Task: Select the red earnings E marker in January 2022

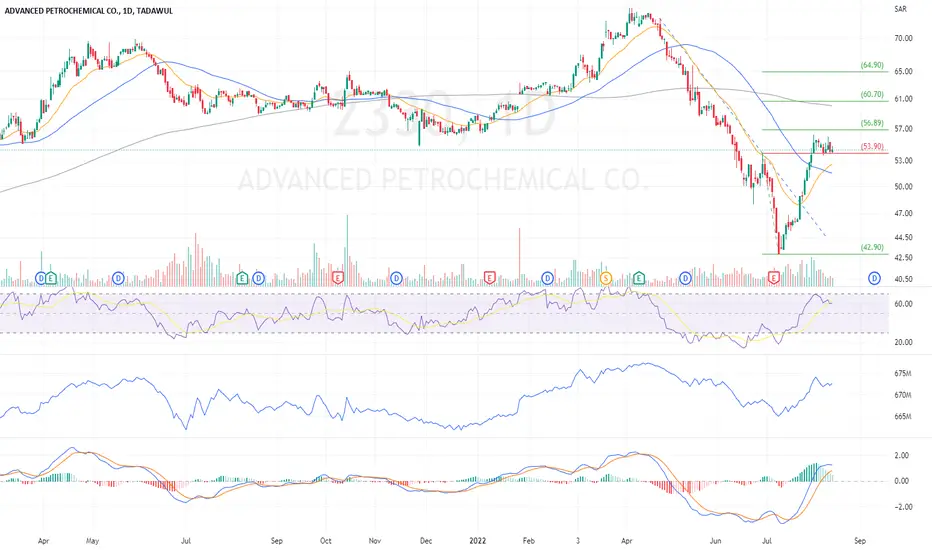Action: click(x=489, y=278)
